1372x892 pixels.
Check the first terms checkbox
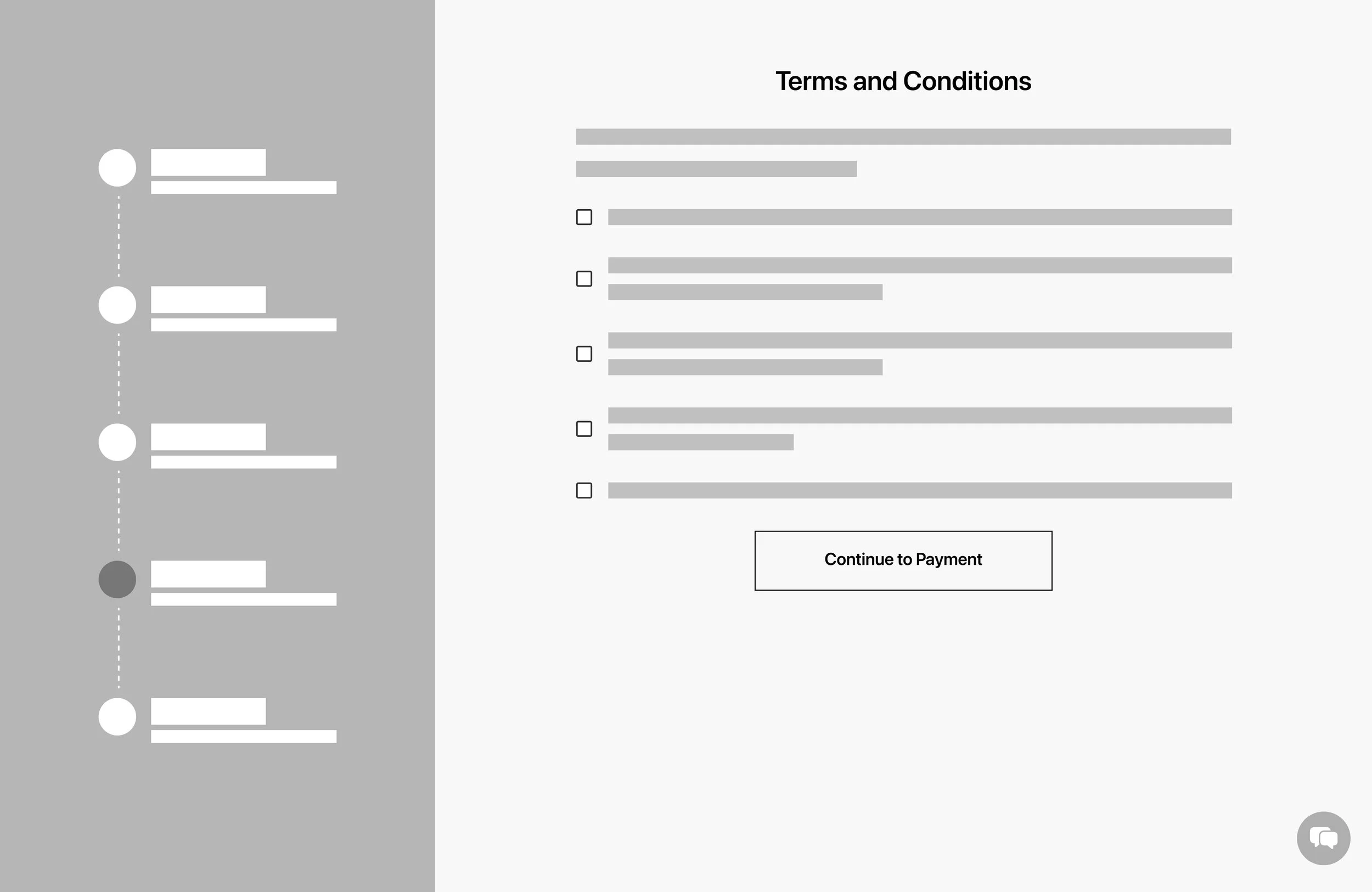click(584, 217)
